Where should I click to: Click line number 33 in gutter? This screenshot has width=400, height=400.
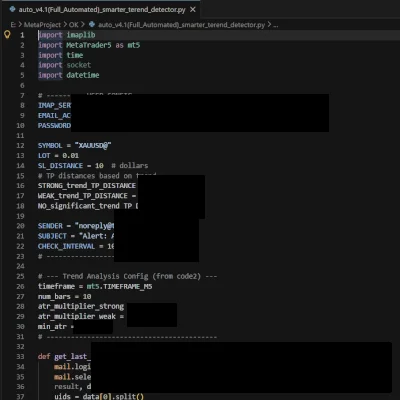(x=20, y=356)
